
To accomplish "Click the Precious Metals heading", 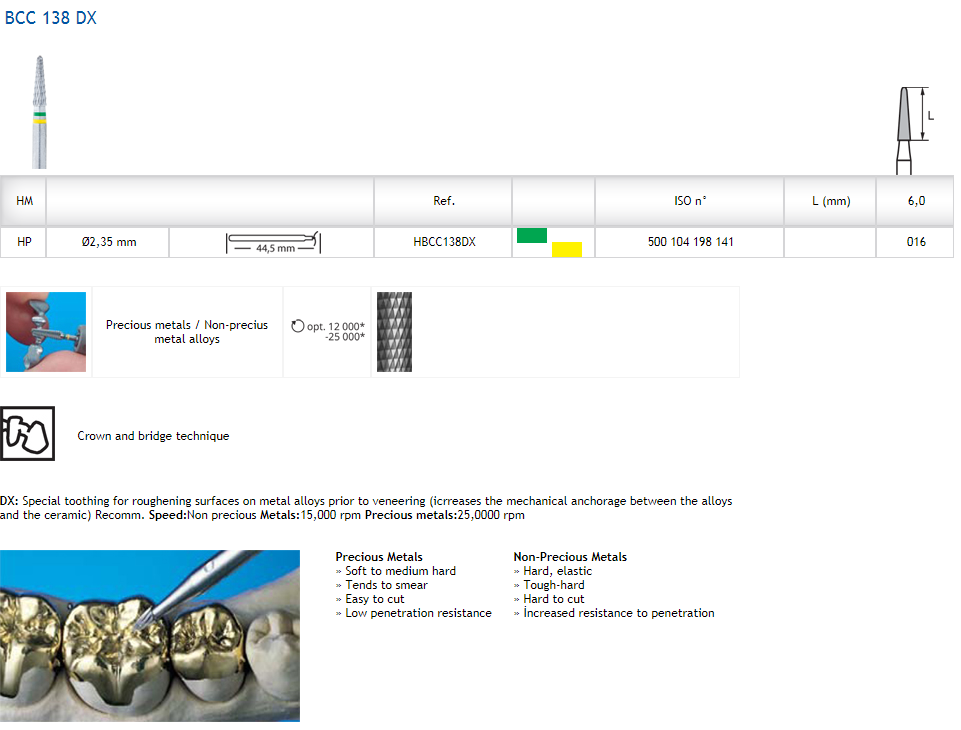I will pos(379,557).
